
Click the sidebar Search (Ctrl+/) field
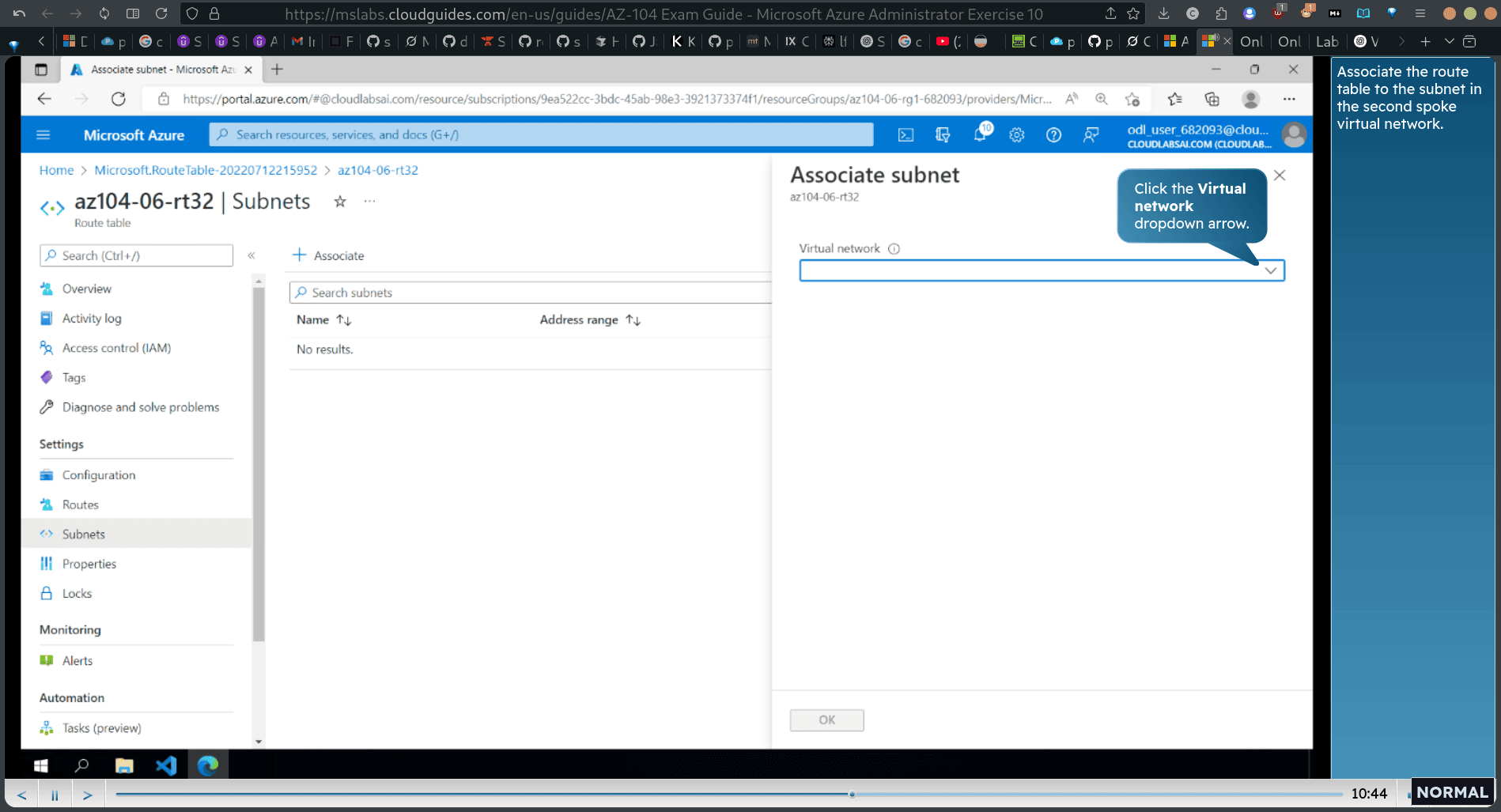136,255
